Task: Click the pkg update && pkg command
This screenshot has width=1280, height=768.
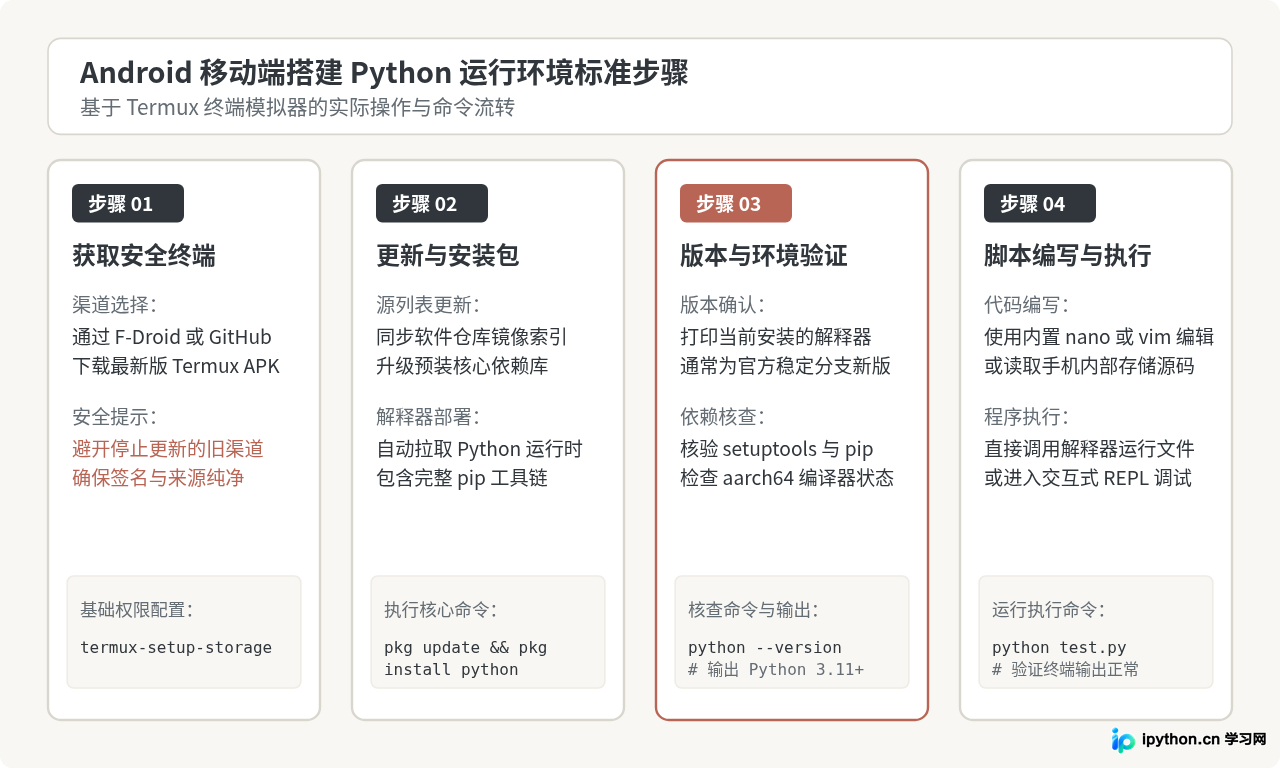Action: click(x=466, y=648)
